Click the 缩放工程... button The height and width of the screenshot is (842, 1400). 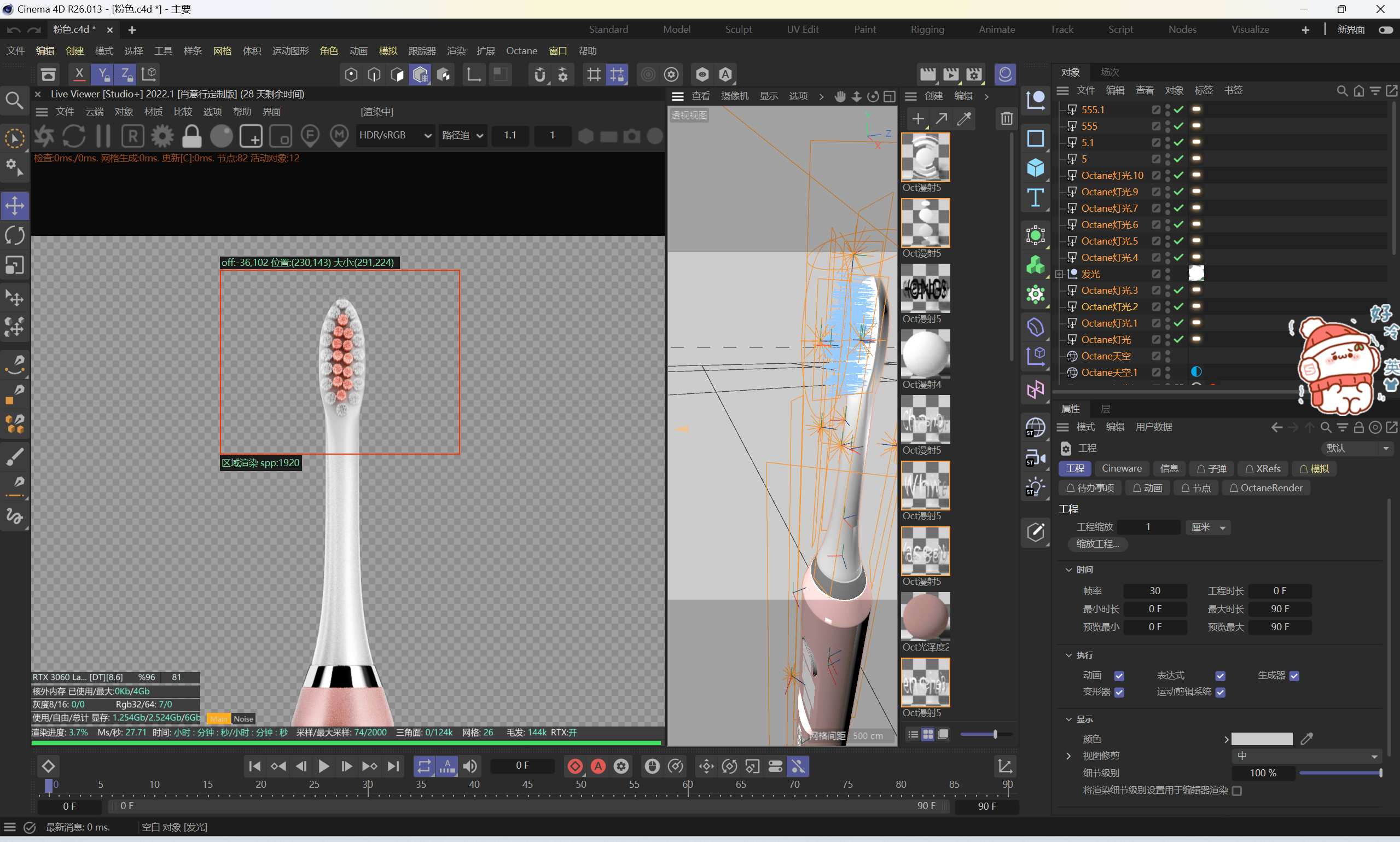tap(1097, 544)
